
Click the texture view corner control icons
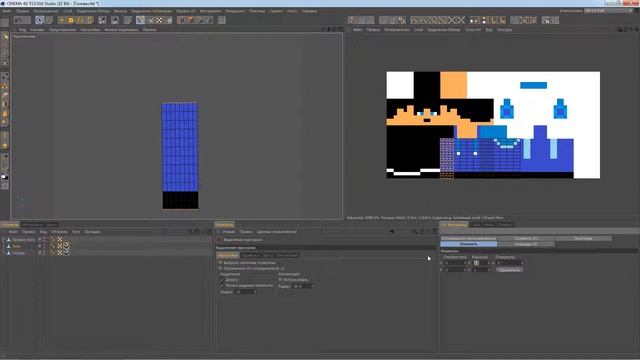[628, 29]
